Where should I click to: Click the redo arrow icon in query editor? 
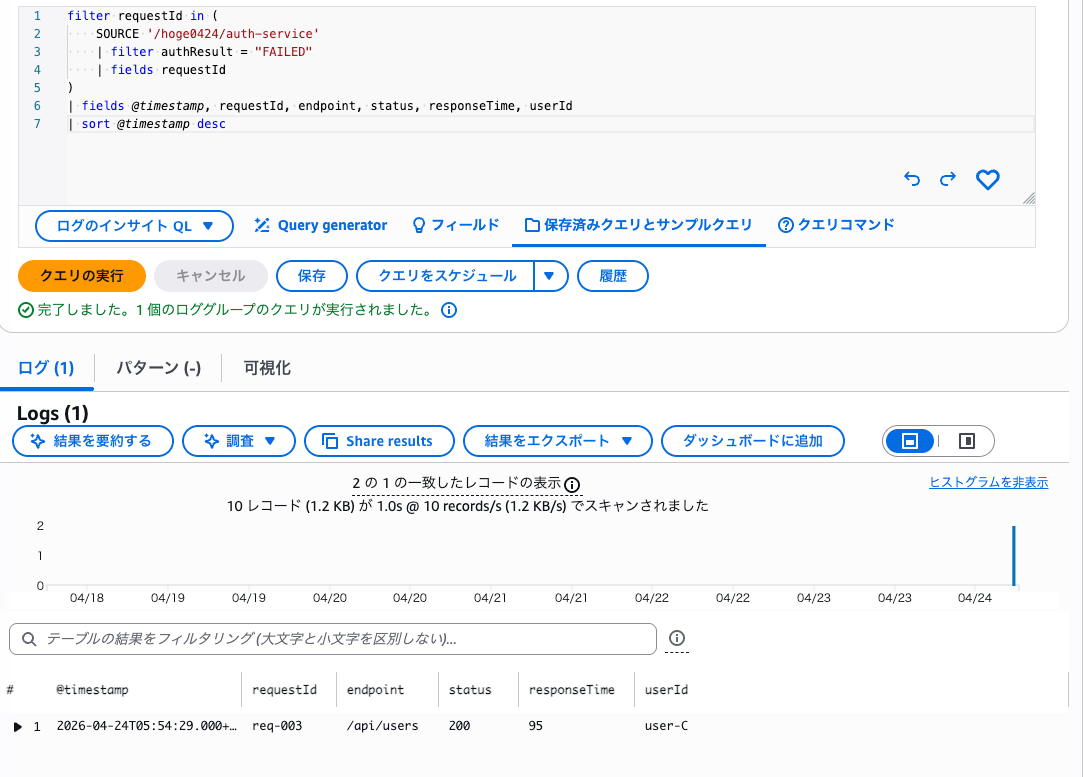click(948, 180)
